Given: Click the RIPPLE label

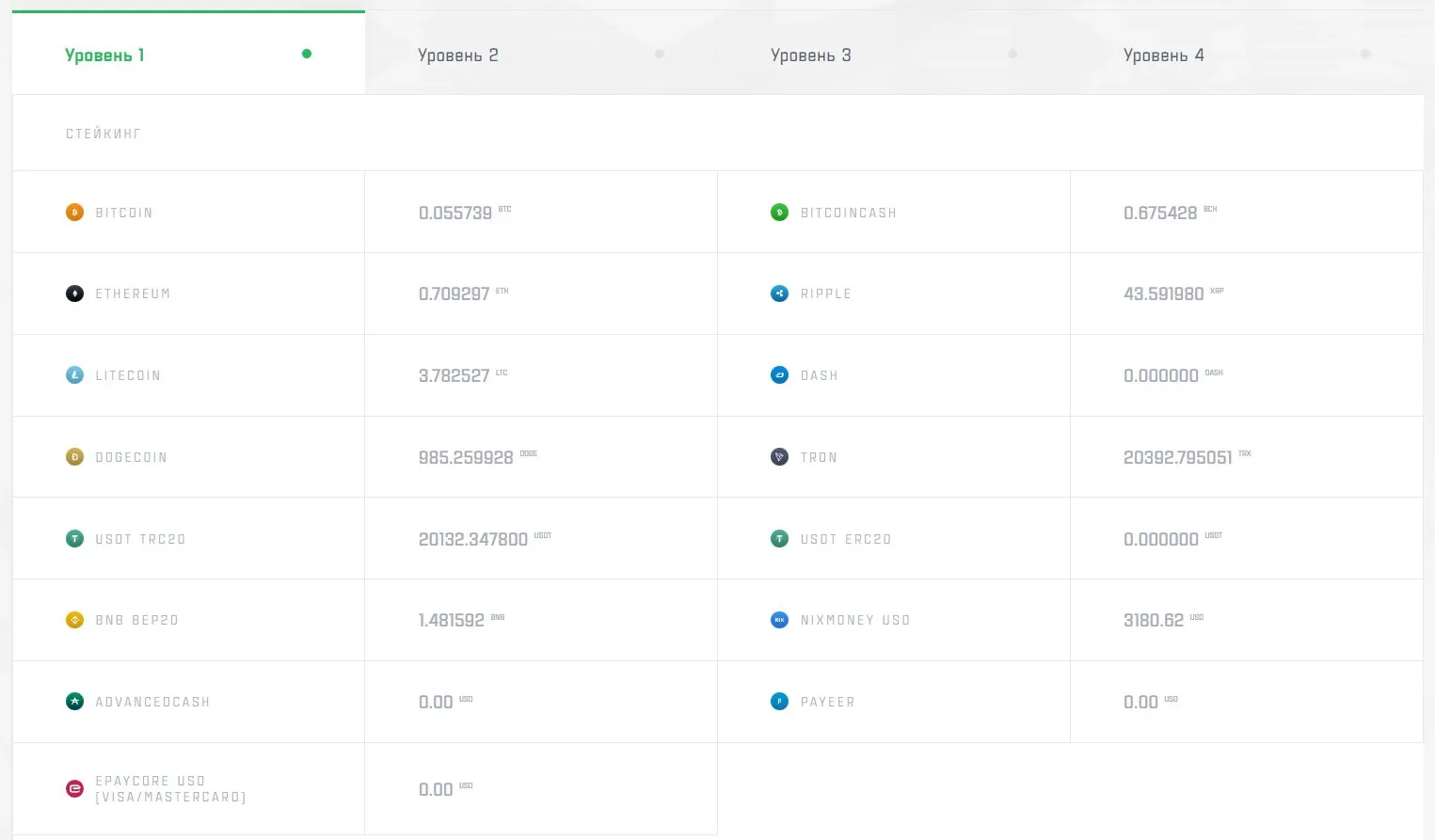Looking at the screenshot, I should coord(826,293).
